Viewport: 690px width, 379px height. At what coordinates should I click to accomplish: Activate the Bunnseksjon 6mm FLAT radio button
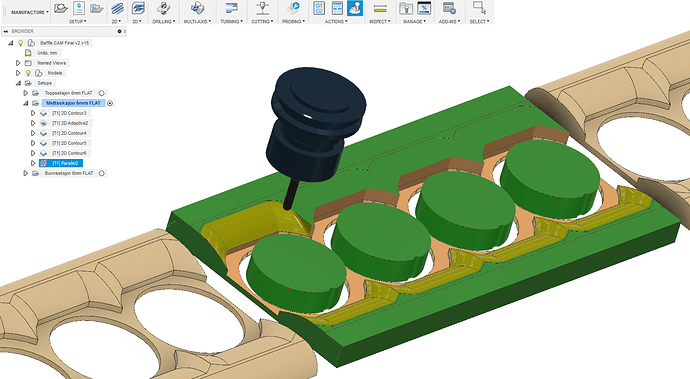[102, 173]
